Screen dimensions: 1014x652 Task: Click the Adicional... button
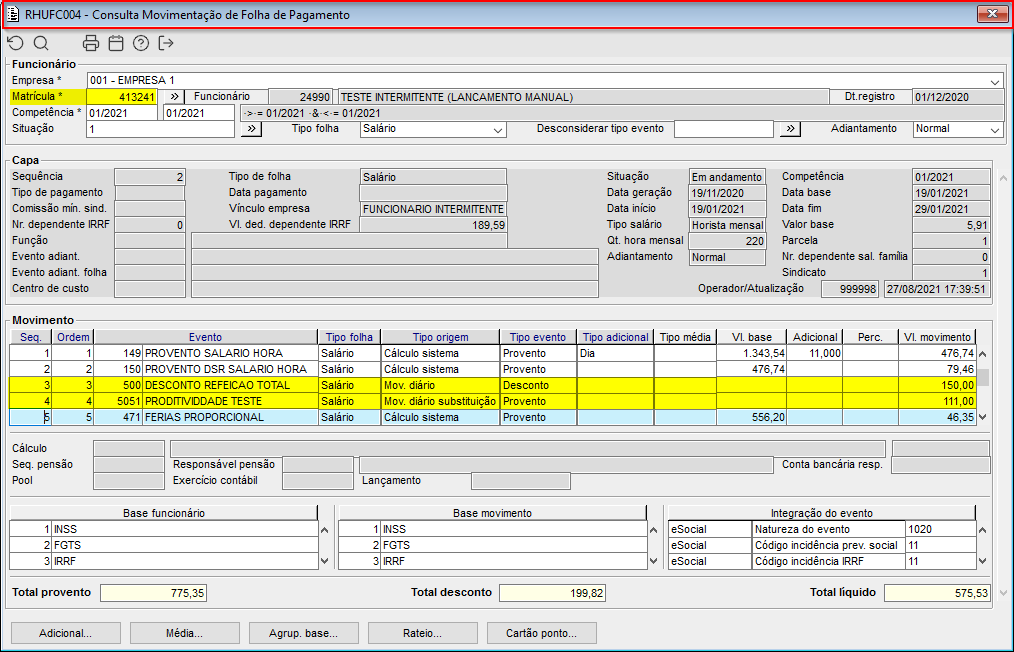click(65, 633)
